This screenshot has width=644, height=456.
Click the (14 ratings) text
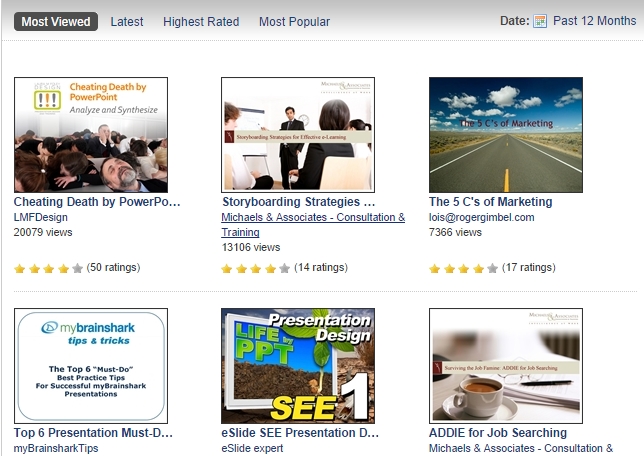point(321,267)
